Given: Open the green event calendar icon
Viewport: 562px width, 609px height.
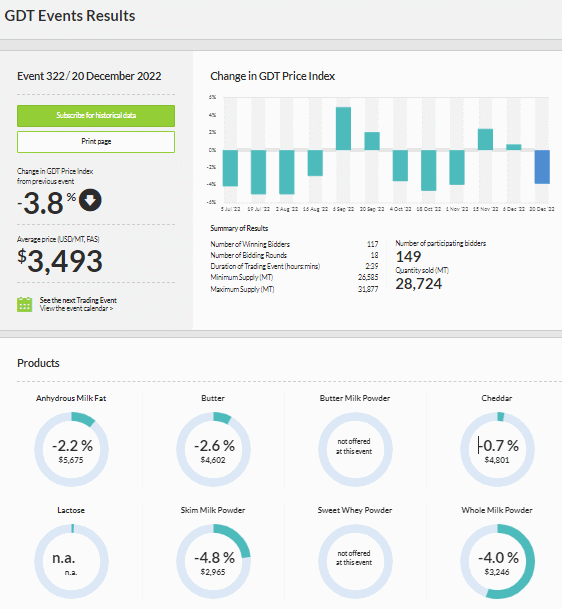Looking at the screenshot, I should point(24,304).
